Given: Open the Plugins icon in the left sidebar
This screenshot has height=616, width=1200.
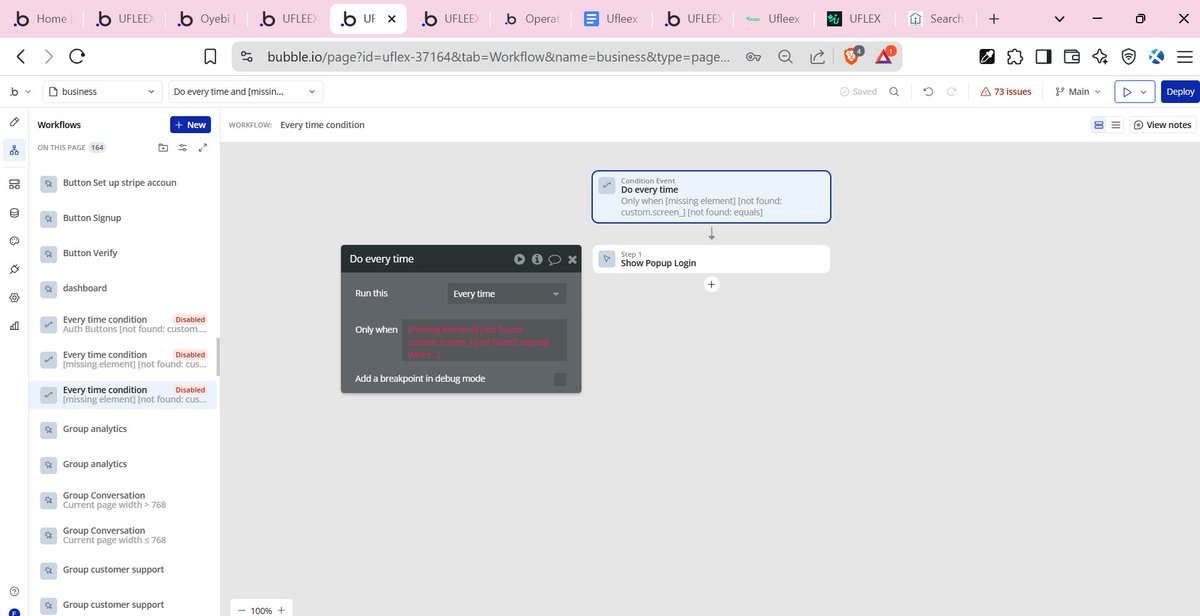Looking at the screenshot, I should [x=14, y=268].
